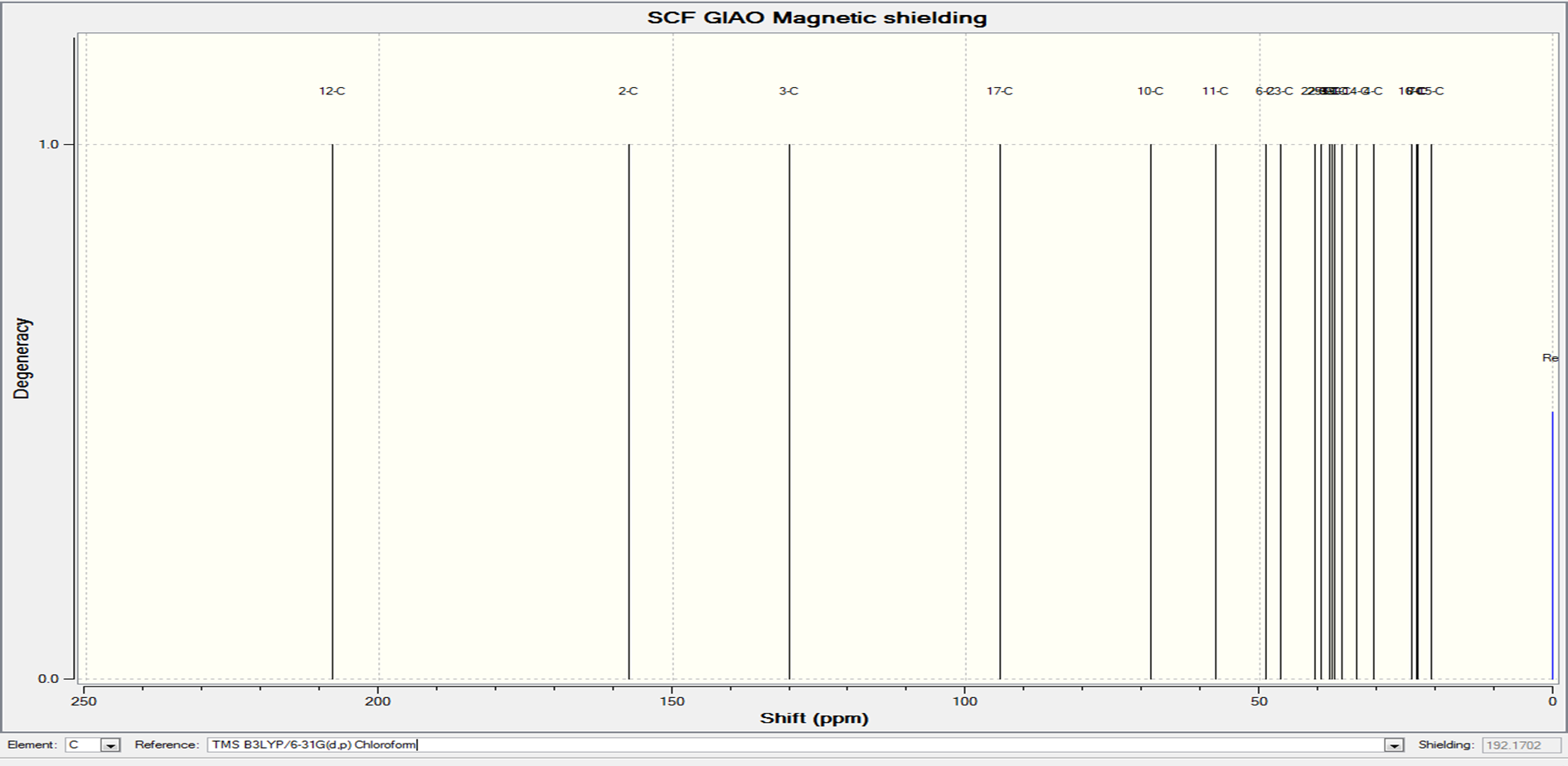
Task: Click the 200 tick label on shift axis
Action: click(378, 701)
